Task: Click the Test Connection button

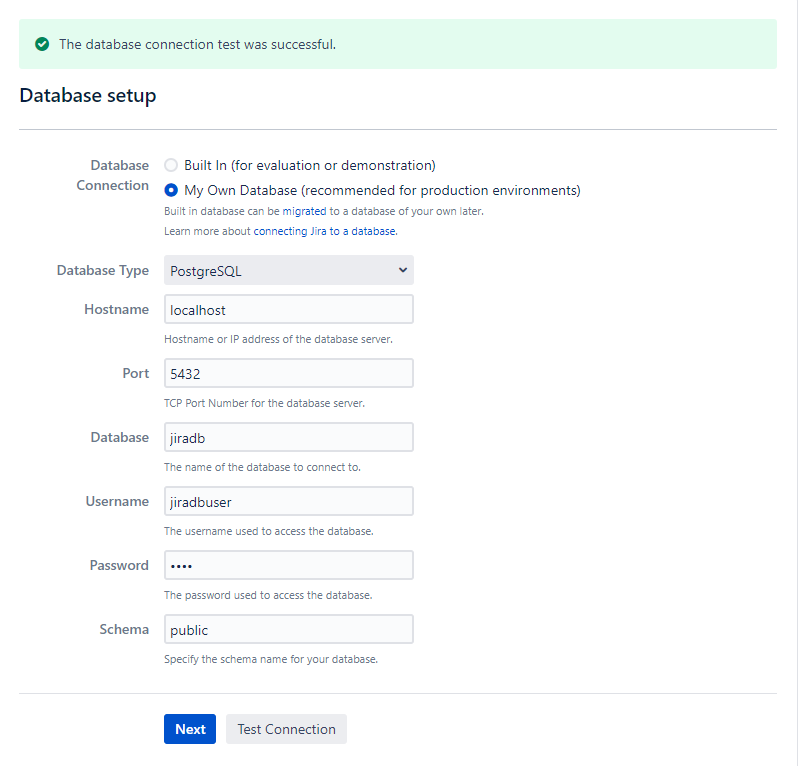Action: point(287,729)
